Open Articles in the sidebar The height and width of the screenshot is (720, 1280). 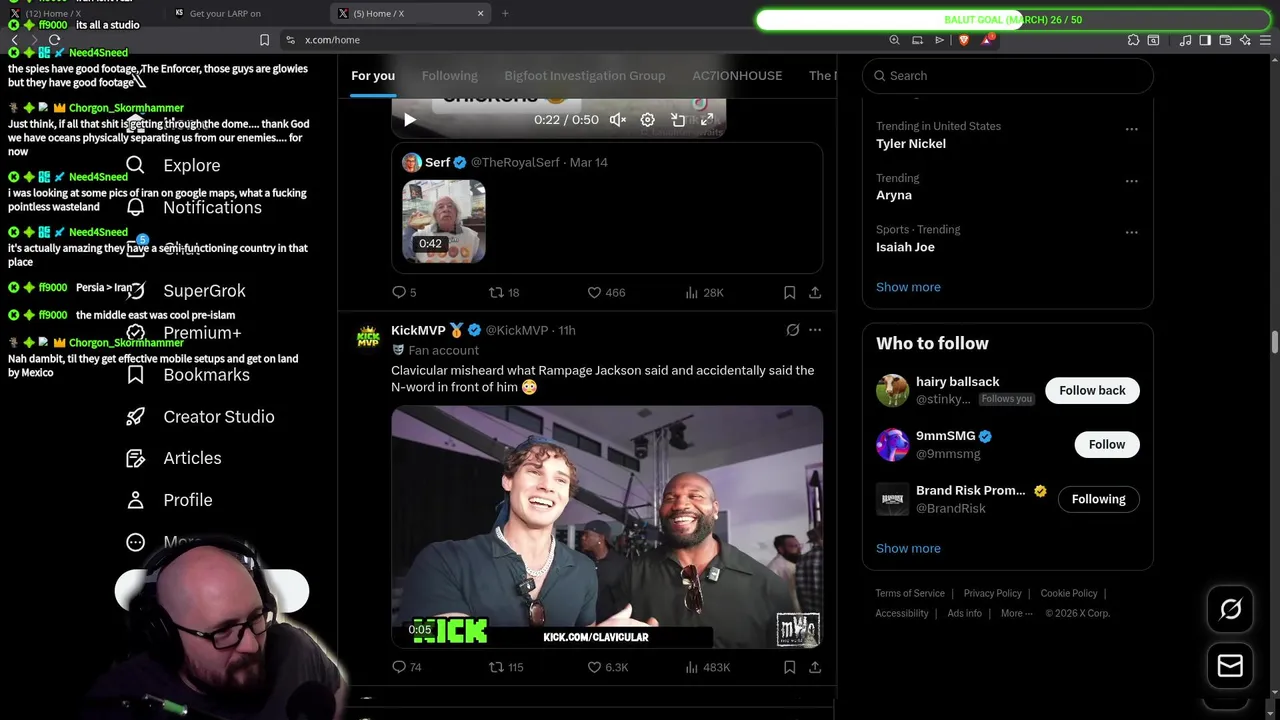(x=174, y=458)
